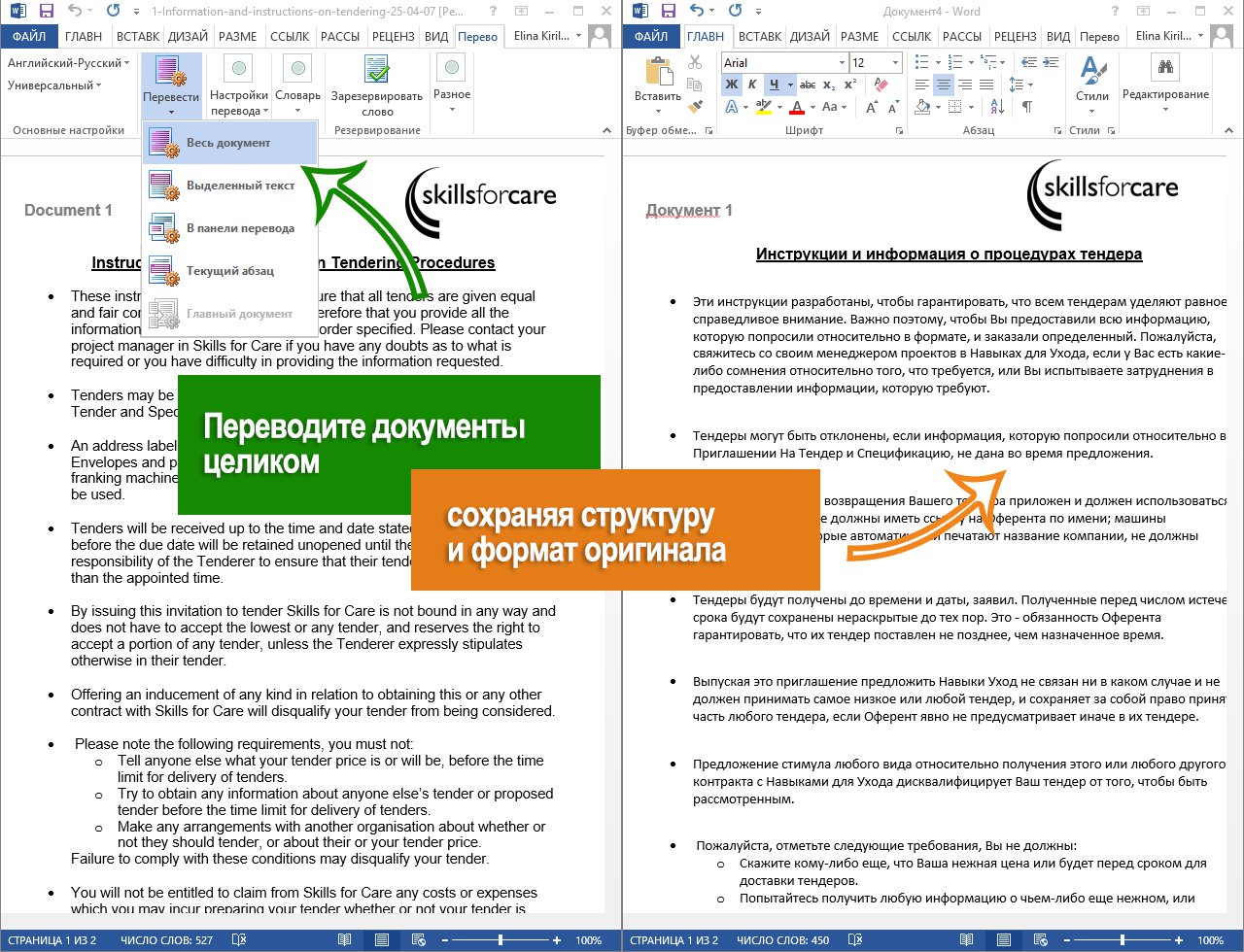Image resolution: width=1244 pixels, height=952 pixels.
Task: Click Redo/repeat icon in right window
Action: [736, 11]
